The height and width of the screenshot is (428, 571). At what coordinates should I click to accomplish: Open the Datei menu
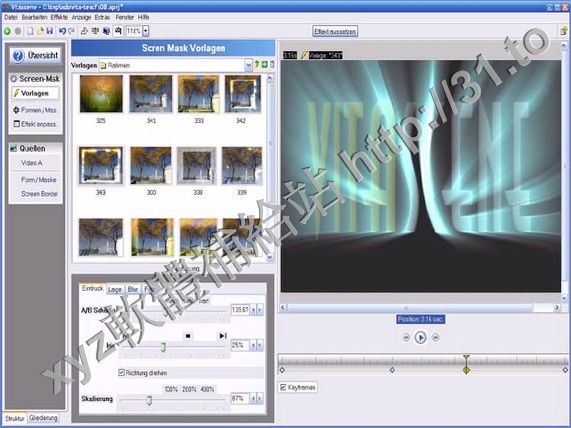(11, 17)
